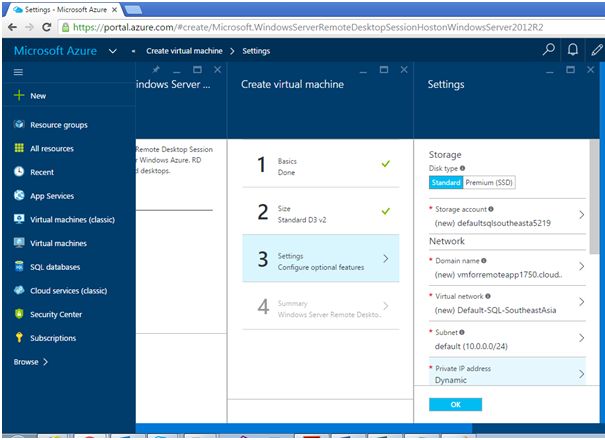Select the Settings - Microsoft Azure browser tab
The height and width of the screenshot is (440, 605).
64,10
